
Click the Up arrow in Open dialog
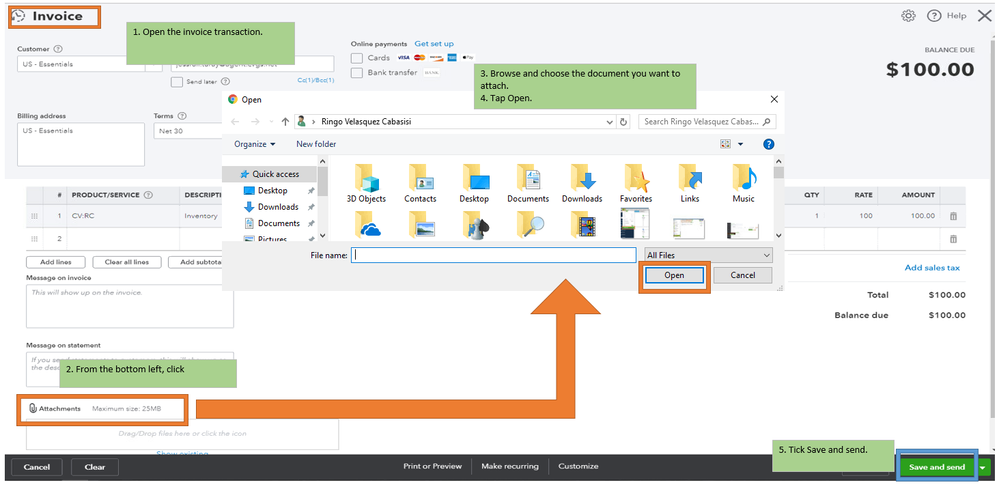click(x=285, y=121)
